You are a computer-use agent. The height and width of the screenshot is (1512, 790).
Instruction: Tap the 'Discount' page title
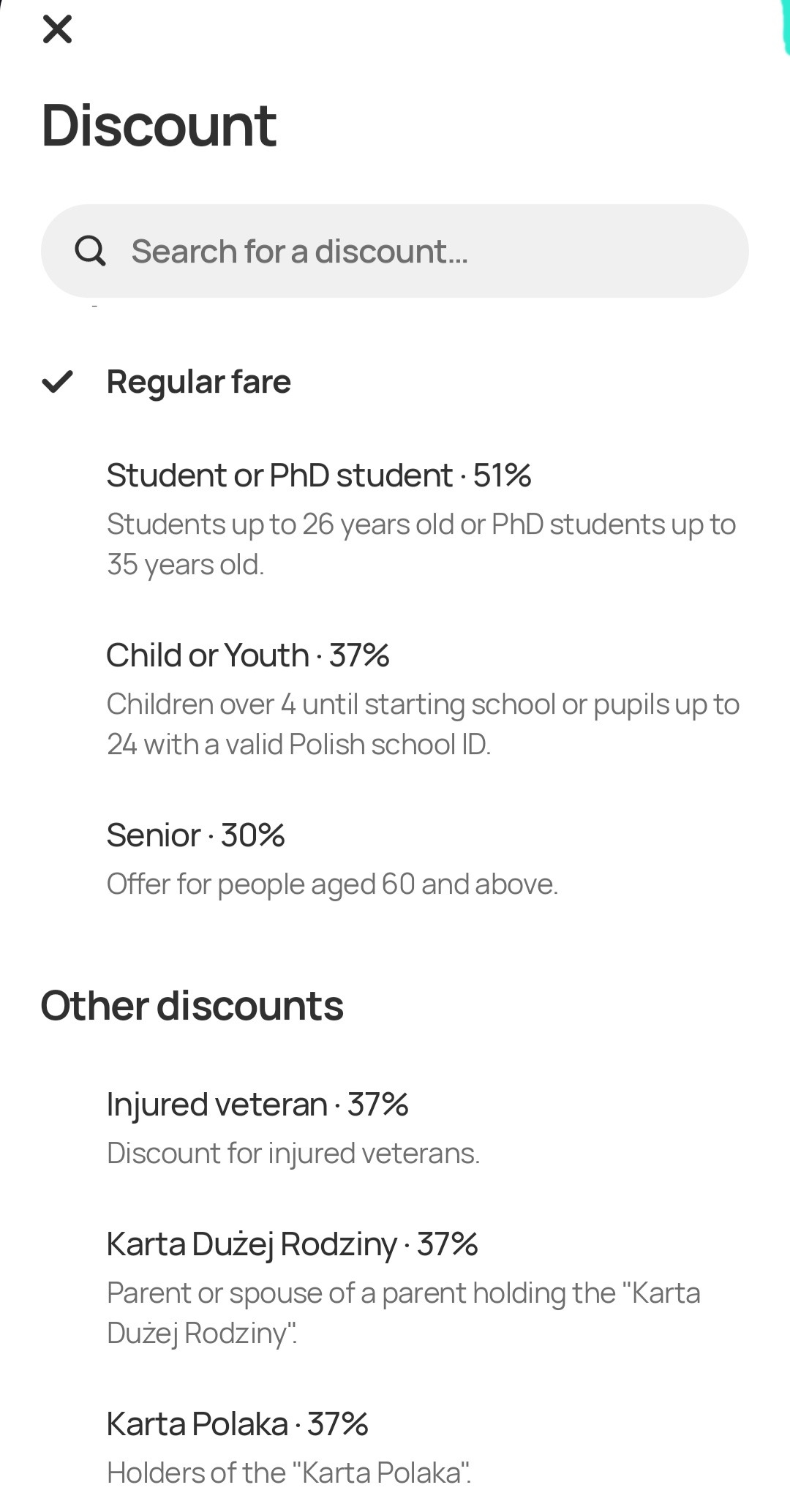tap(159, 125)
